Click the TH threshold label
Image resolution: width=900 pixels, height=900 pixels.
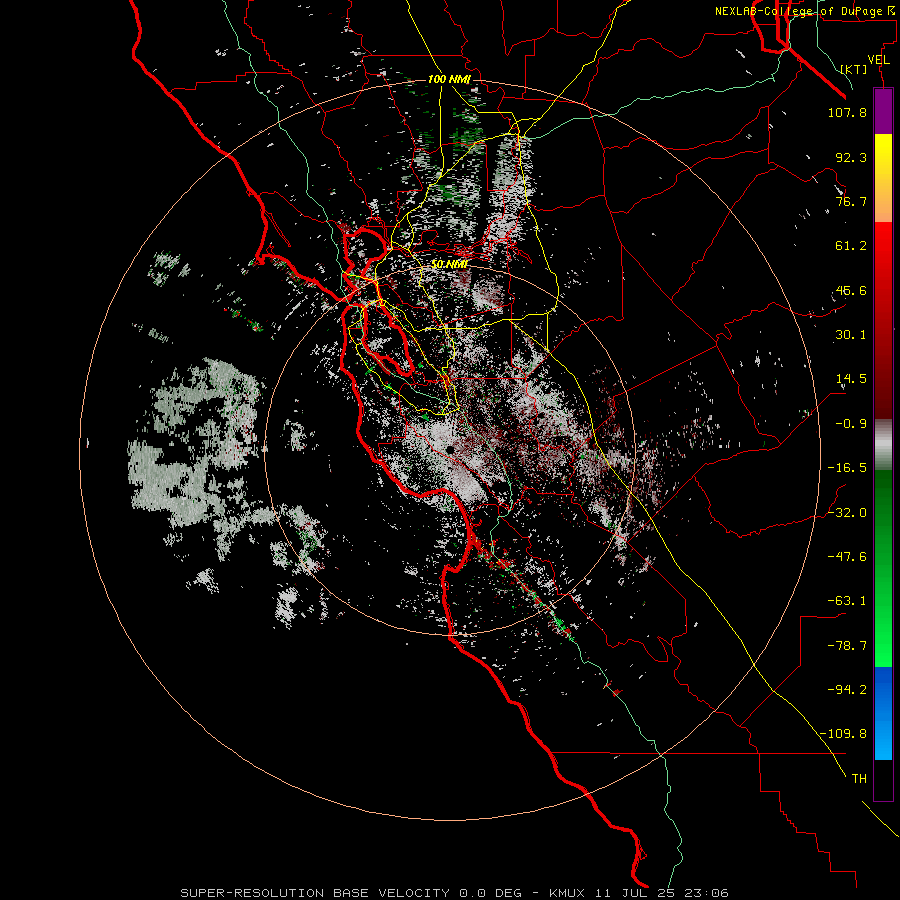tap(859, 779)
